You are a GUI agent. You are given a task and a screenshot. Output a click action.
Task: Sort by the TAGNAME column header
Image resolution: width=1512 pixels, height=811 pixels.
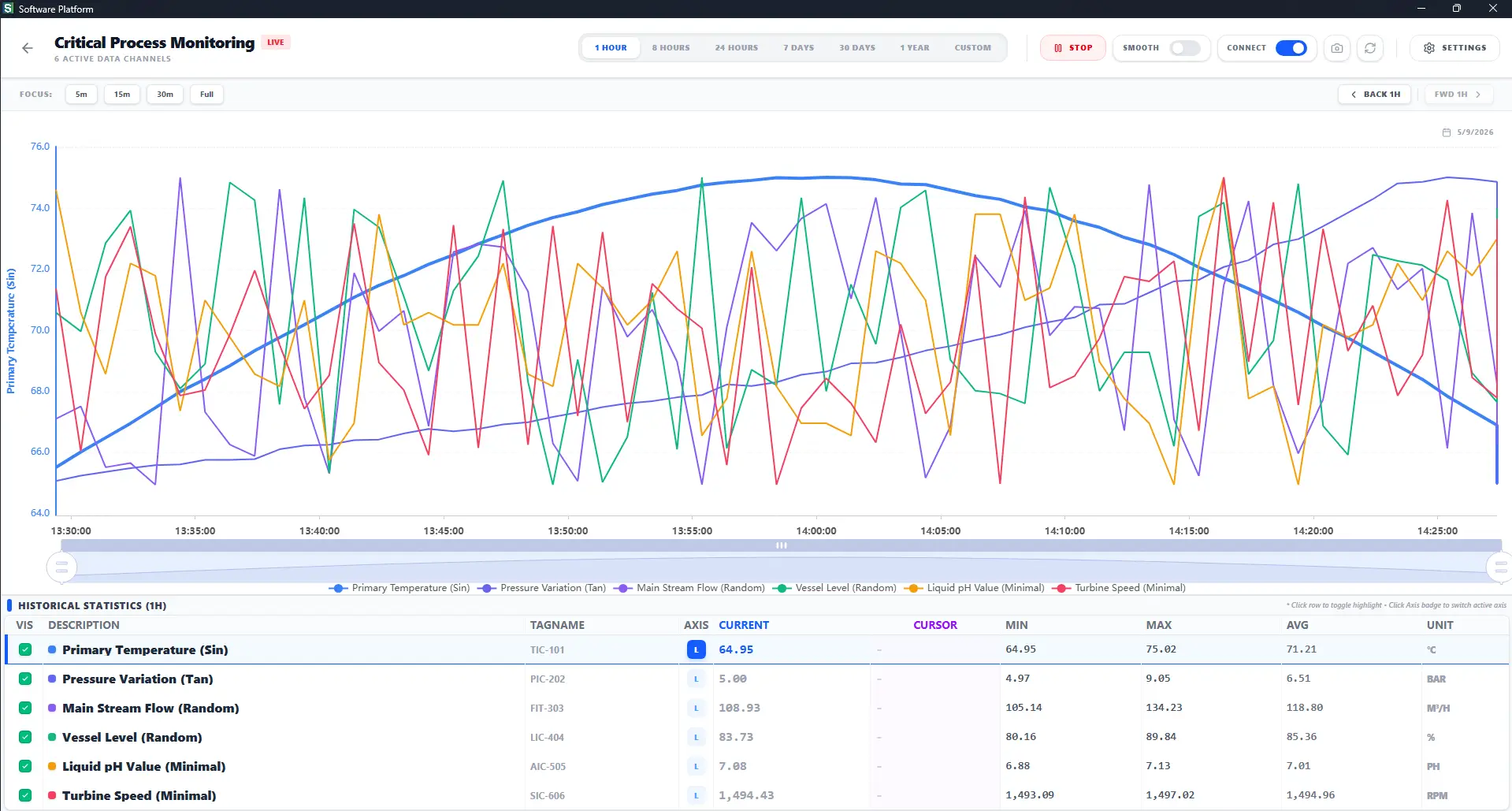pos(557,625)
